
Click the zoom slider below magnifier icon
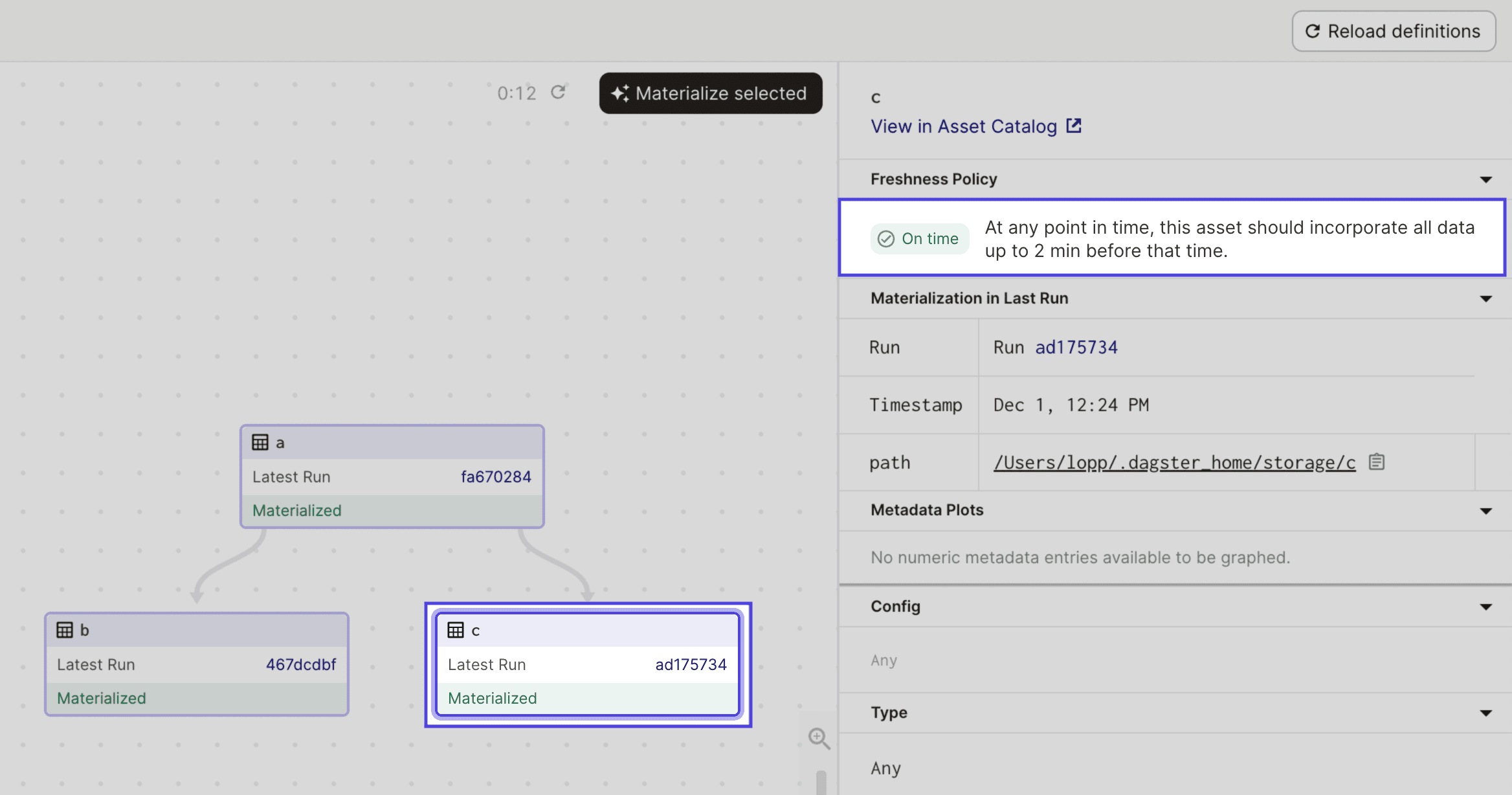click(x=821, y=782)
